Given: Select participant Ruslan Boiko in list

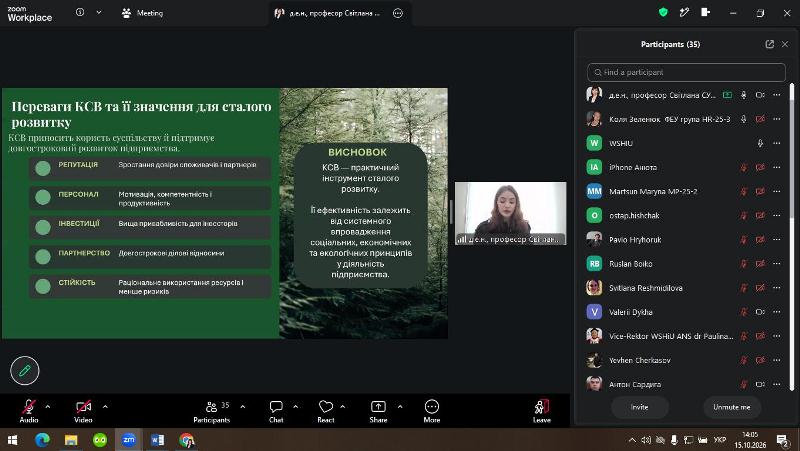Looking at the screenshot, I should tap(686, 264).
